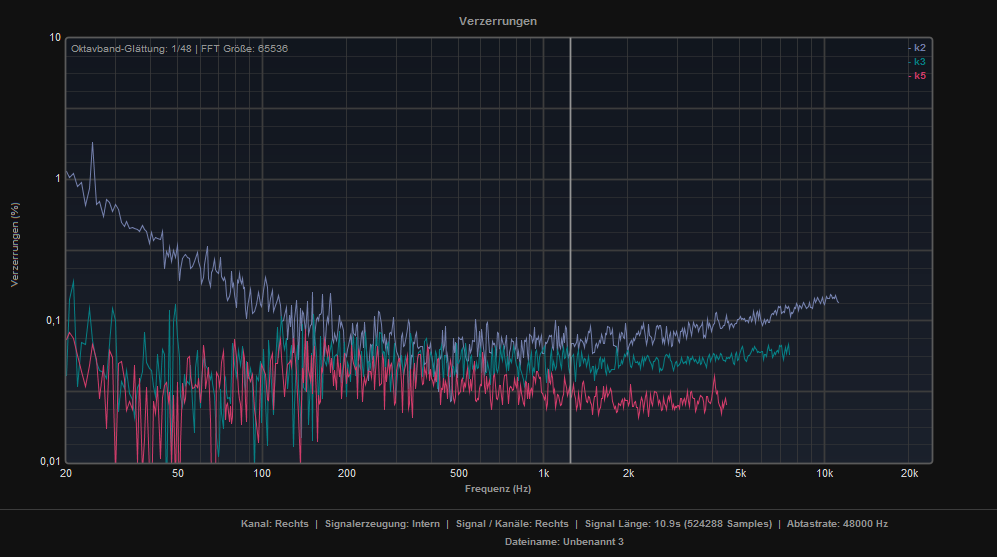Screen dimensions: 997x557
Task: Click the FFT Größe 65536 text
Action: coord(245,49)
